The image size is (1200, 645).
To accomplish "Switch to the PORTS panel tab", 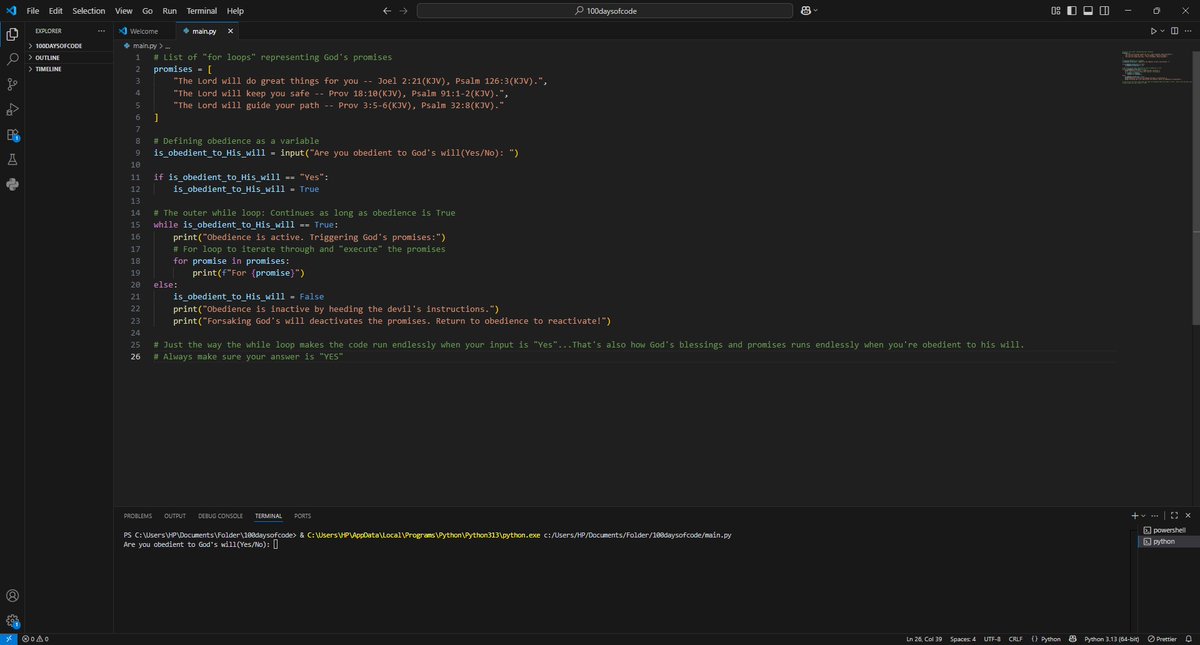I will [303, 516].
